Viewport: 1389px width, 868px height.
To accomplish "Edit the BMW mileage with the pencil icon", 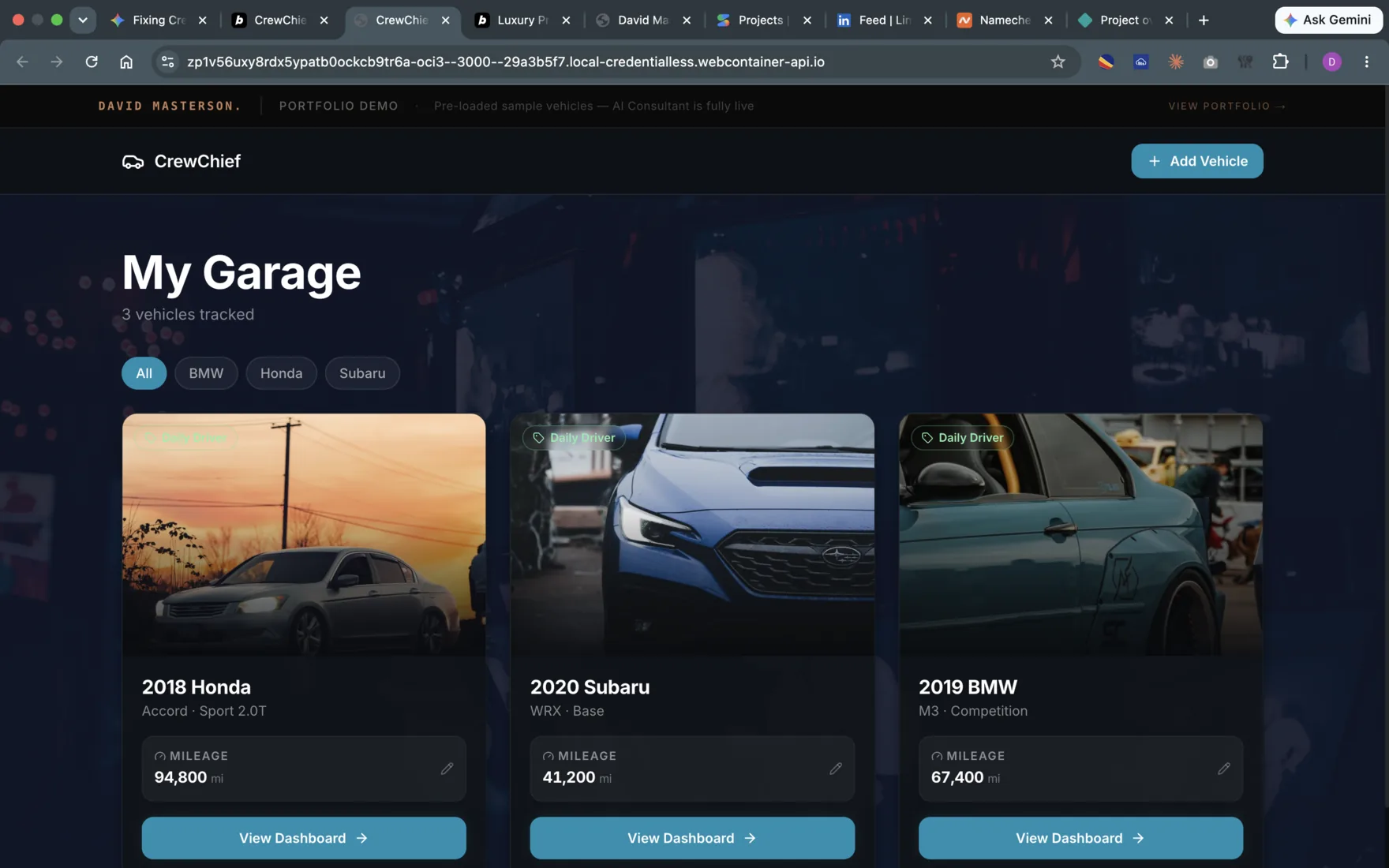I will coord(1224,769).
